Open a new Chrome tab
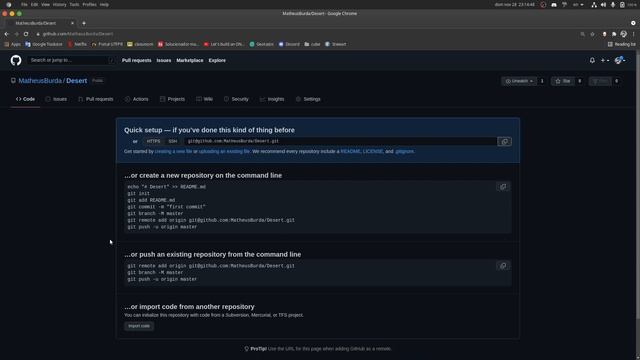The height and width of the screenshot is (360, 640). [x=84, y=23]
